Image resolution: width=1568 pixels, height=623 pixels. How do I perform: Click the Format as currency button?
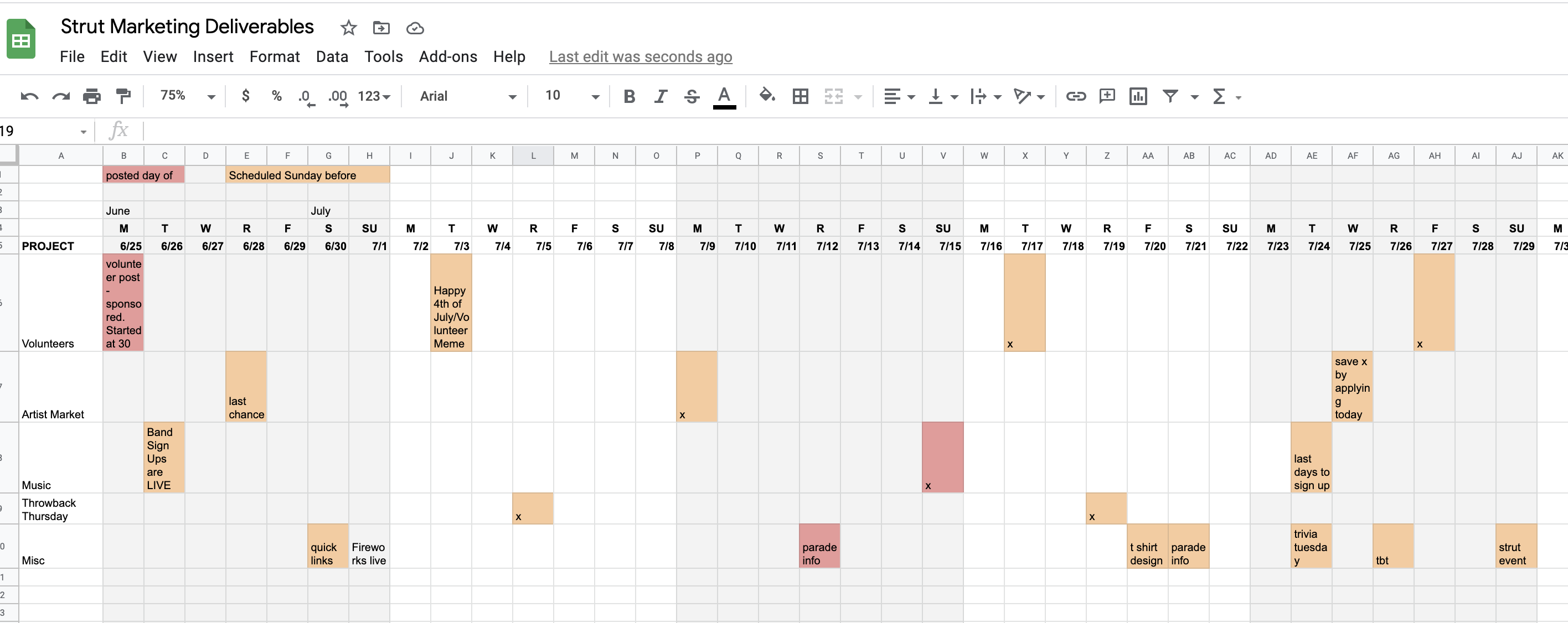click(245, 96)
